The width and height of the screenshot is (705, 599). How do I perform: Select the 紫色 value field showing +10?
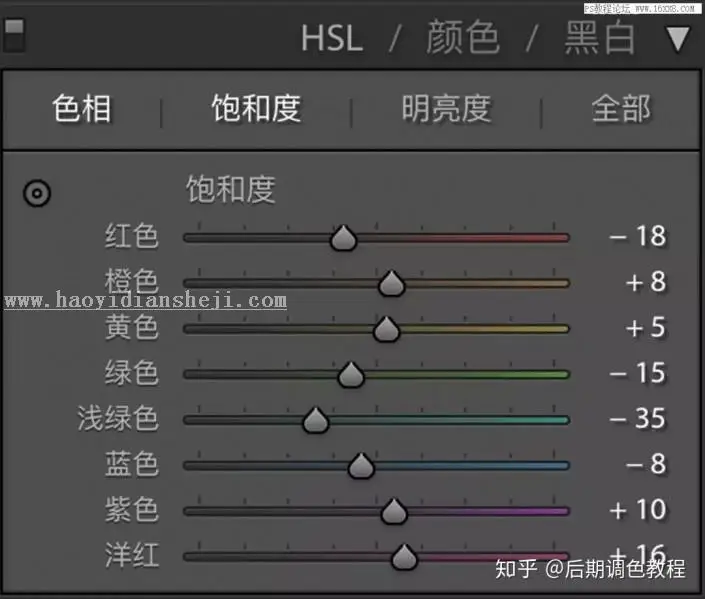[638, 510]
